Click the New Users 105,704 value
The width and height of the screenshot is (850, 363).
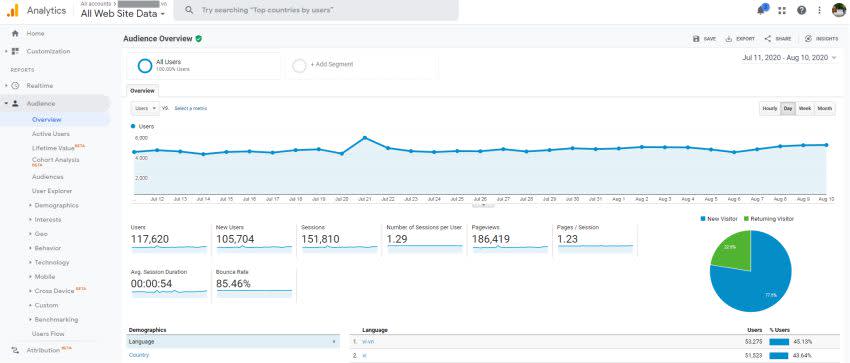(x=235, y=239)
